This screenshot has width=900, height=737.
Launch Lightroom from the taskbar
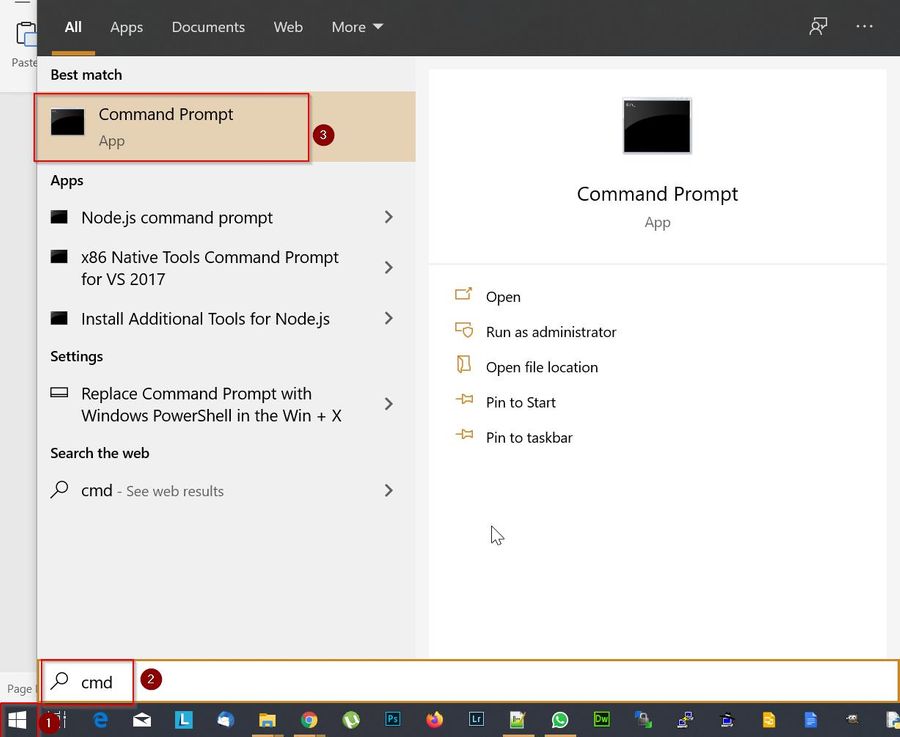tap(476, 719)
